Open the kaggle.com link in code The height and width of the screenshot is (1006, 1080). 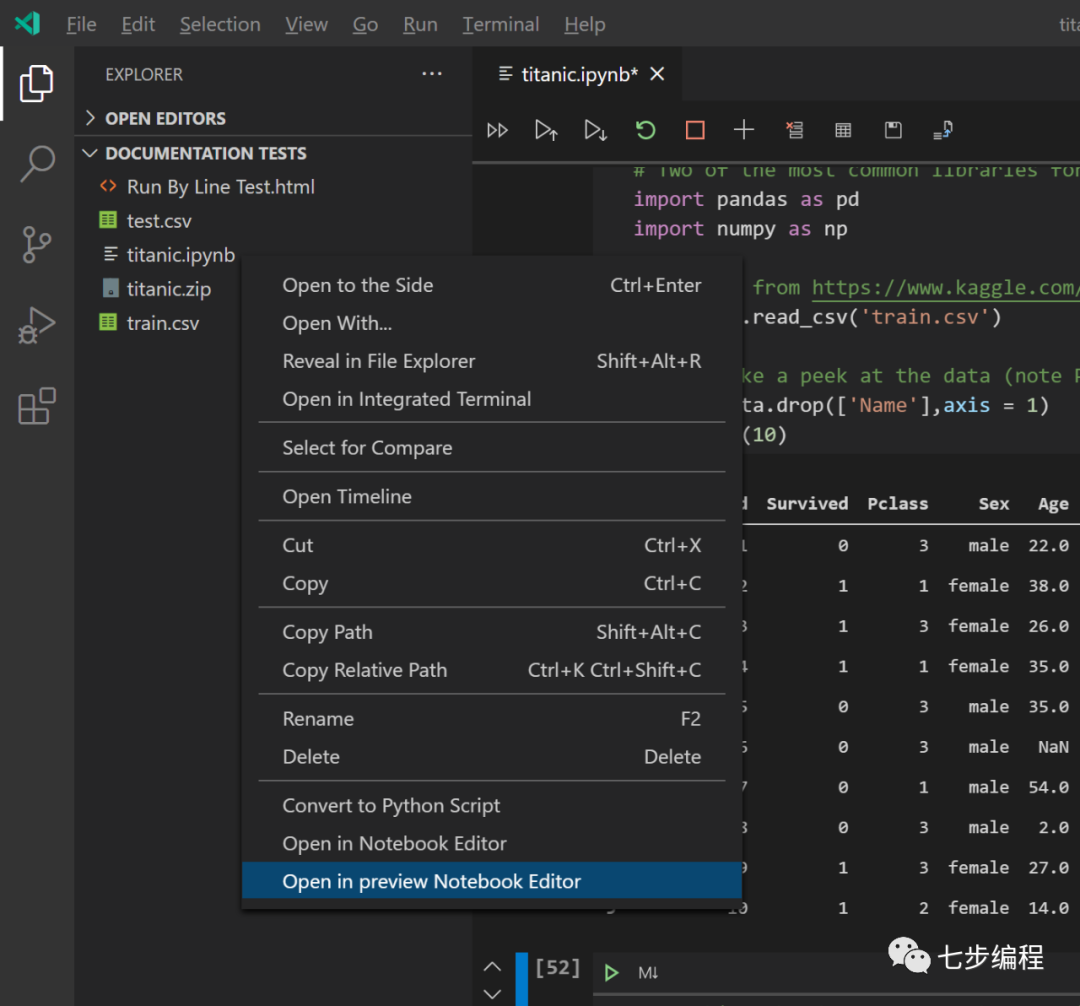tap(944, 288)
